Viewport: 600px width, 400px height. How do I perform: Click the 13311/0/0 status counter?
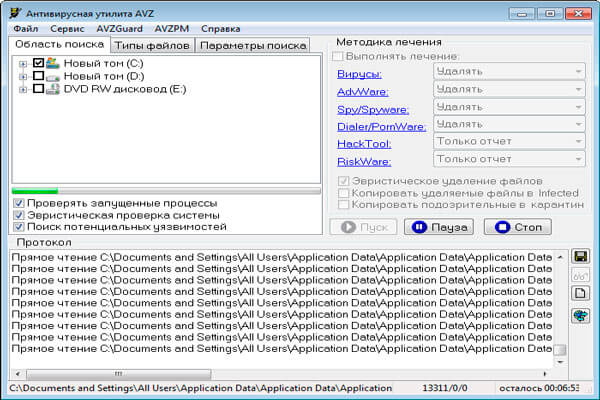pyautogui.click(x=445, y=388)
